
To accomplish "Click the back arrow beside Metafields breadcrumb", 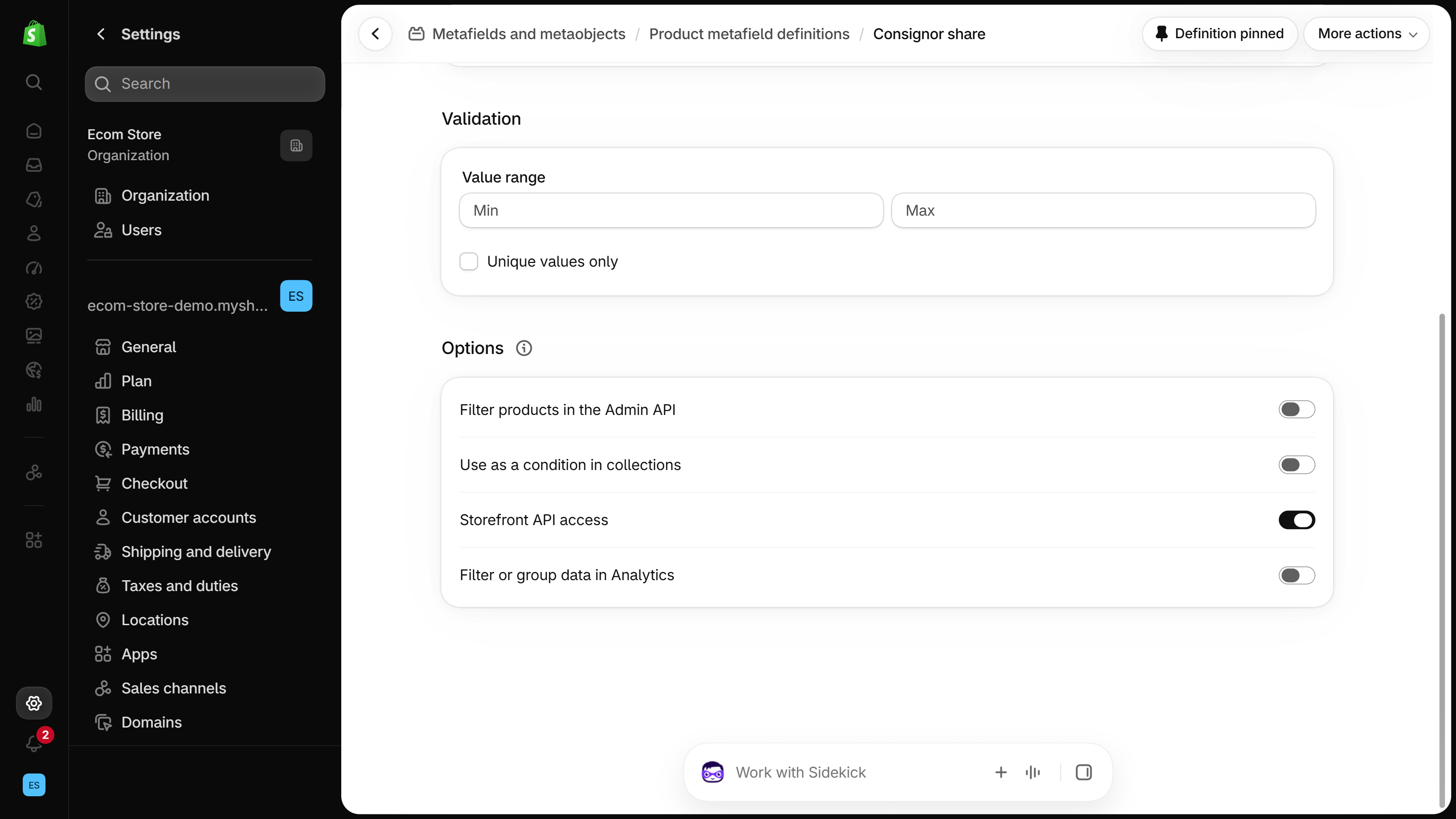I will pos(375,34).
